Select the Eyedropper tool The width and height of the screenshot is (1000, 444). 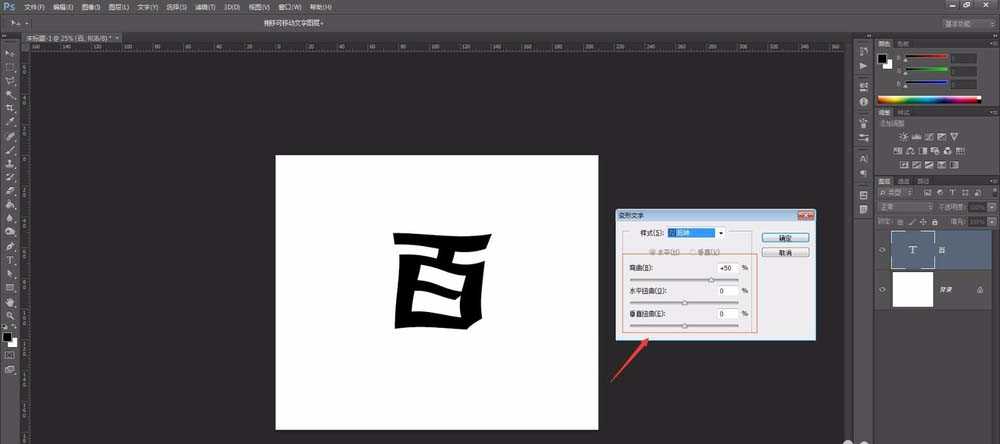click(x=10, y=122)
